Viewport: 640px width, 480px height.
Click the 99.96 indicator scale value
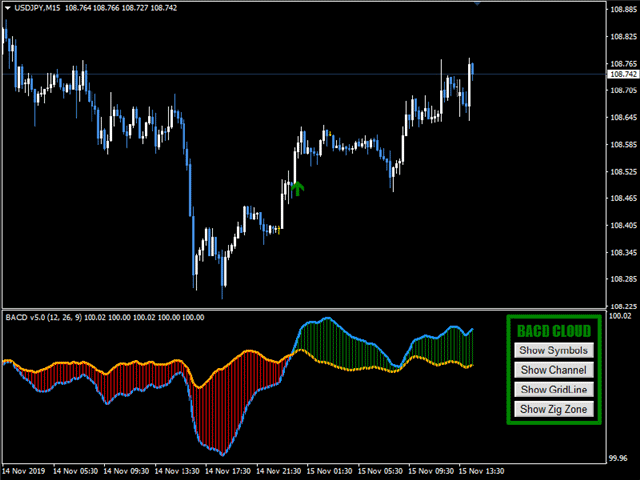[x=618, y=458]
